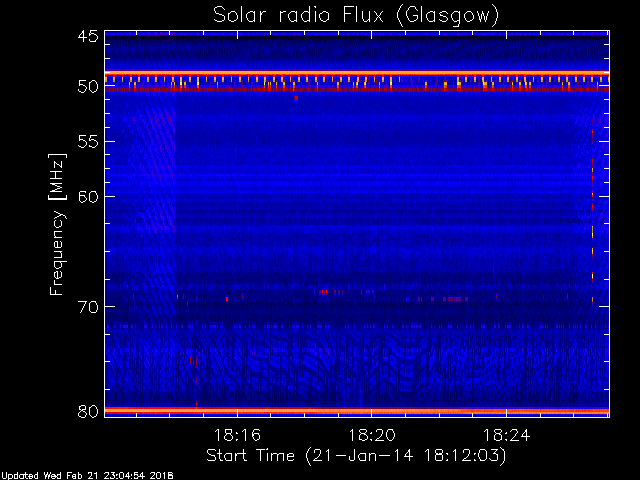Click the 45 frequency tick label

88,36
